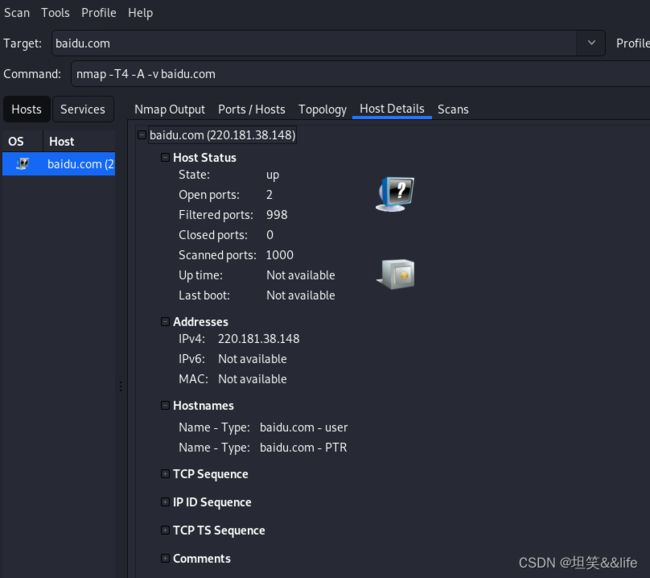Select the baidu.com host row

tap(59, 164)
